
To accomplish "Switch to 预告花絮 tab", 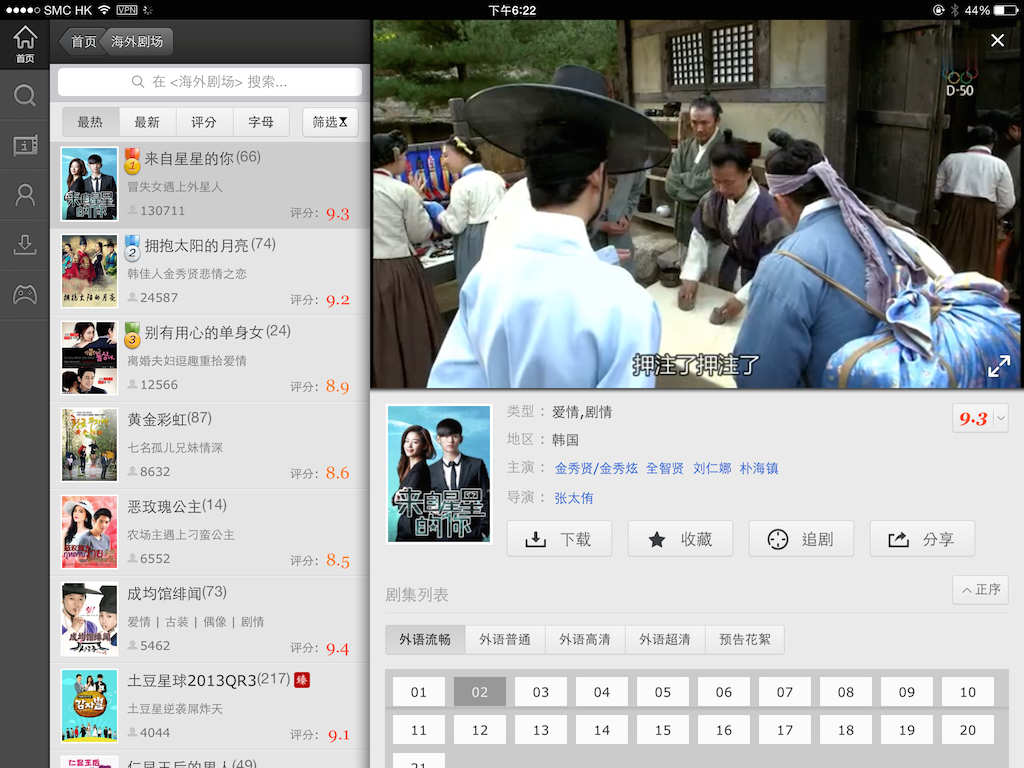I will [744, 639].
